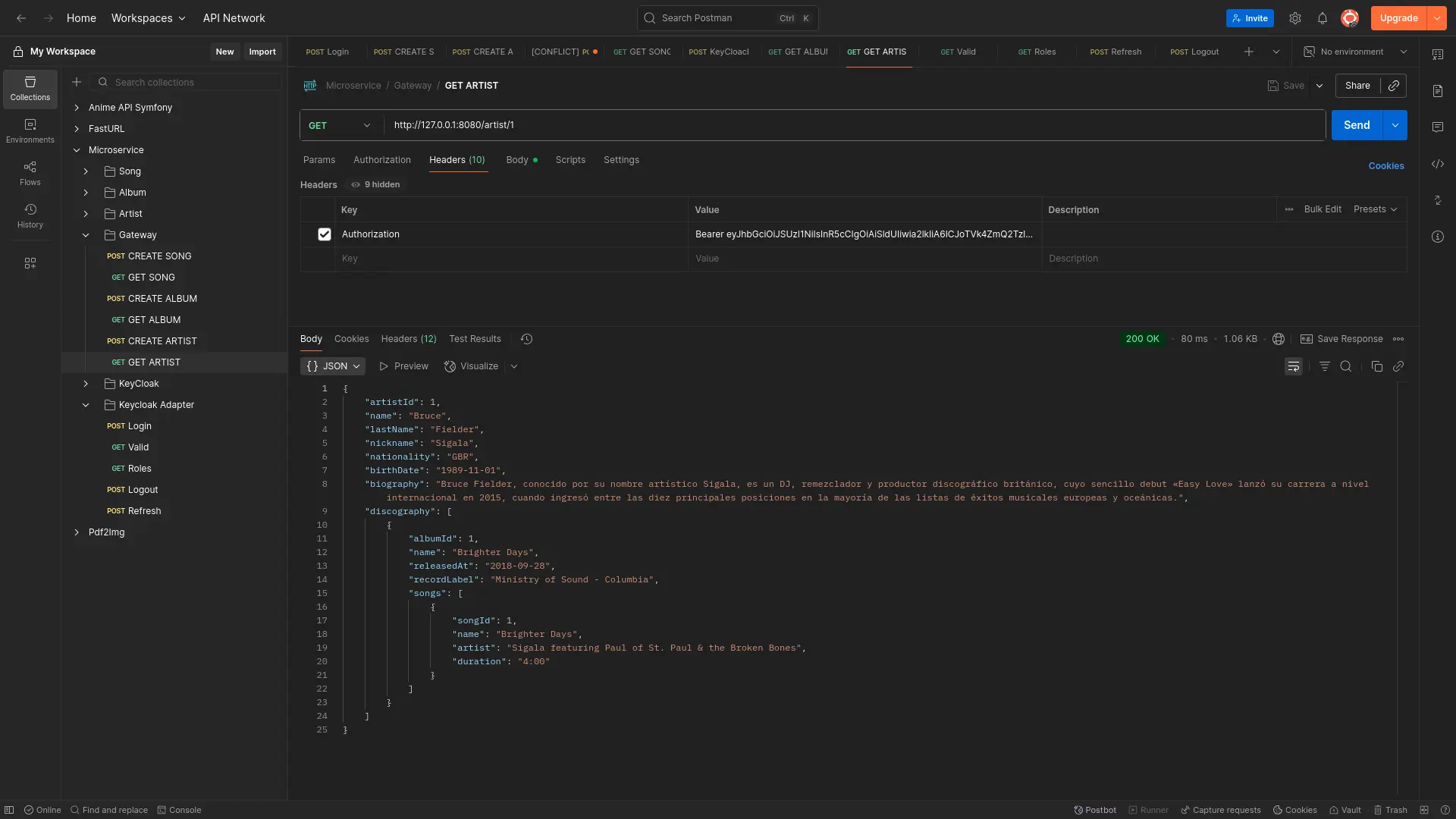
Task: Open the Trash in status bar
Action: click(x=1391, y=810)
